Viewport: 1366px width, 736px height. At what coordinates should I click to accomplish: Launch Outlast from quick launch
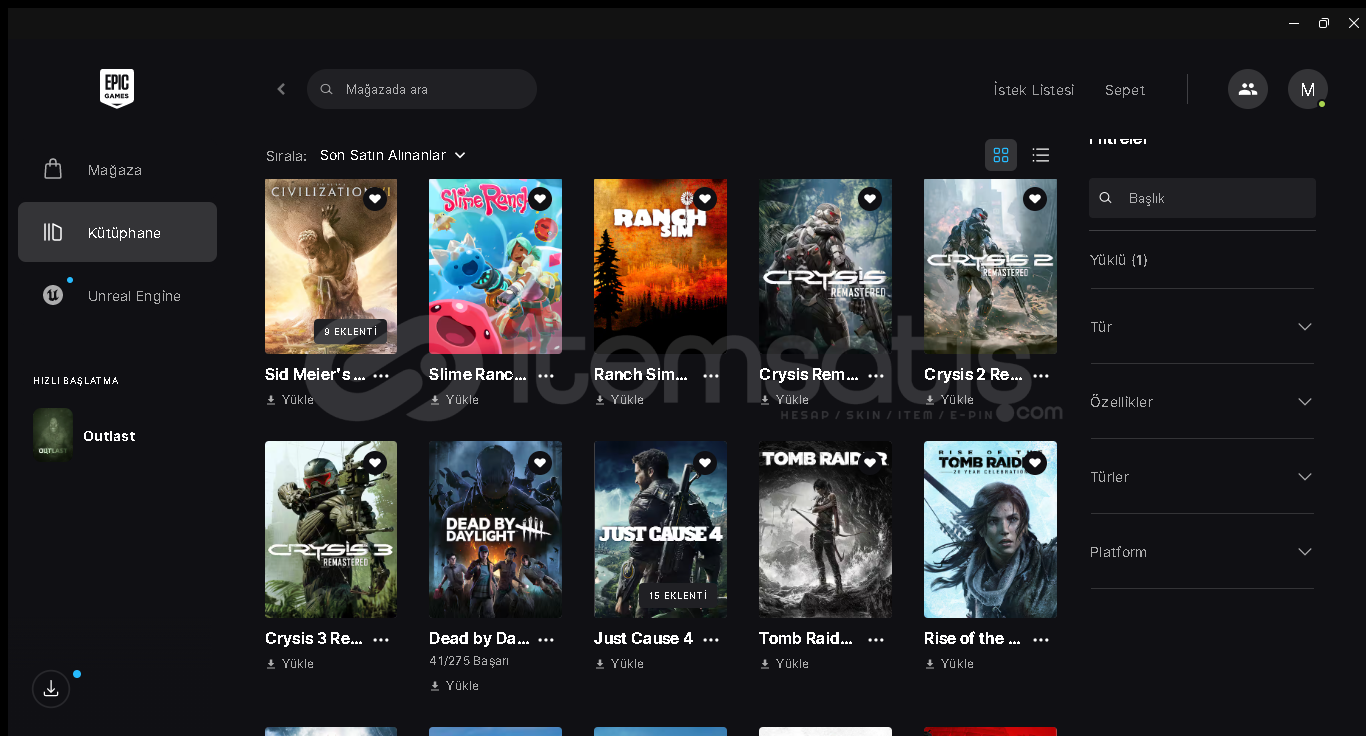click(x=85, y=435)
